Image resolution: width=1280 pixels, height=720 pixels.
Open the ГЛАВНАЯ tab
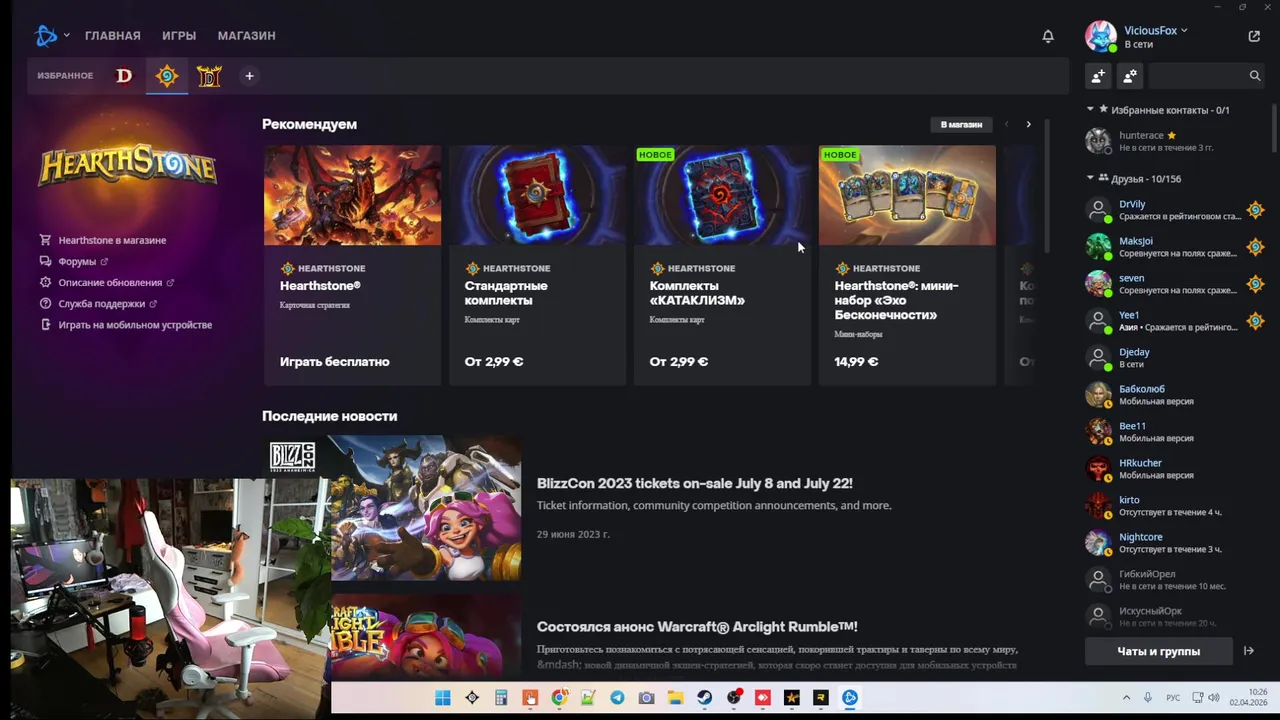click(x=113, y=36)
